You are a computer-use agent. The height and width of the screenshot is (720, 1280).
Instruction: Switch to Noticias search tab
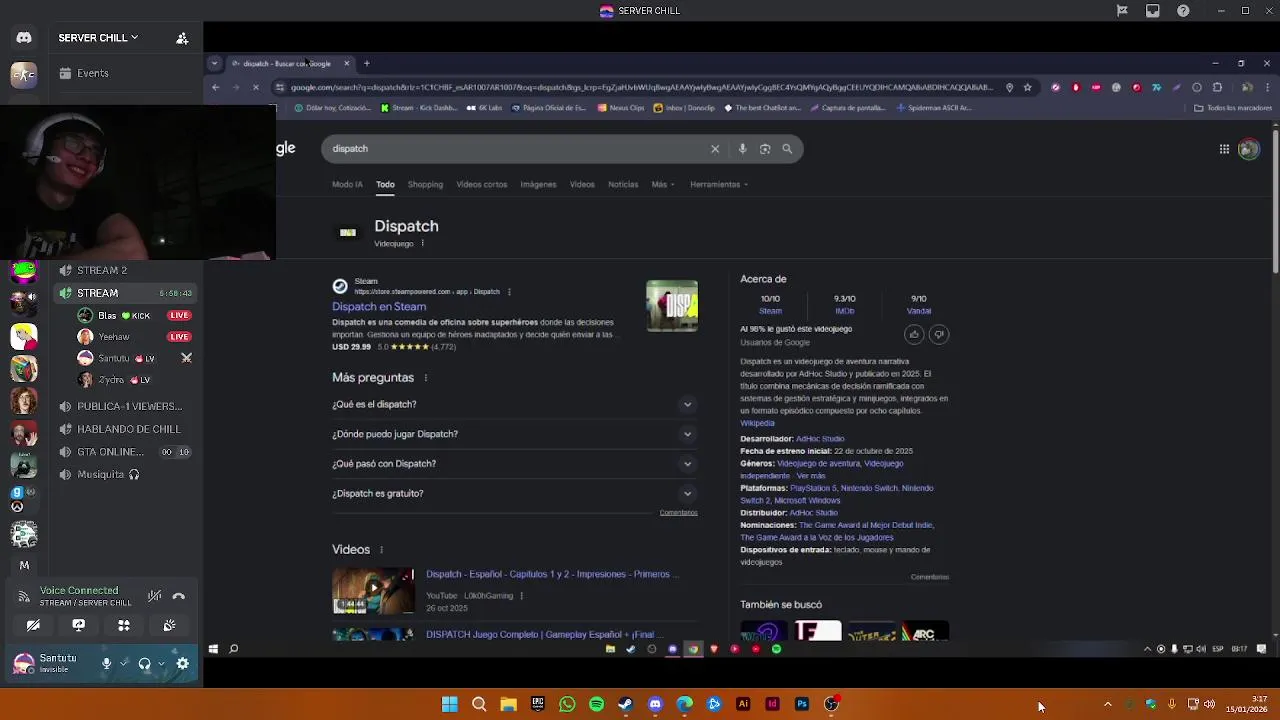coord(623,184)
